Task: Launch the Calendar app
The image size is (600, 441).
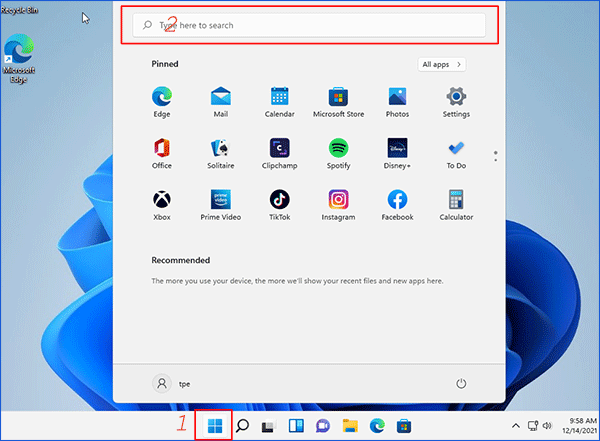Action: click(280, 102)
